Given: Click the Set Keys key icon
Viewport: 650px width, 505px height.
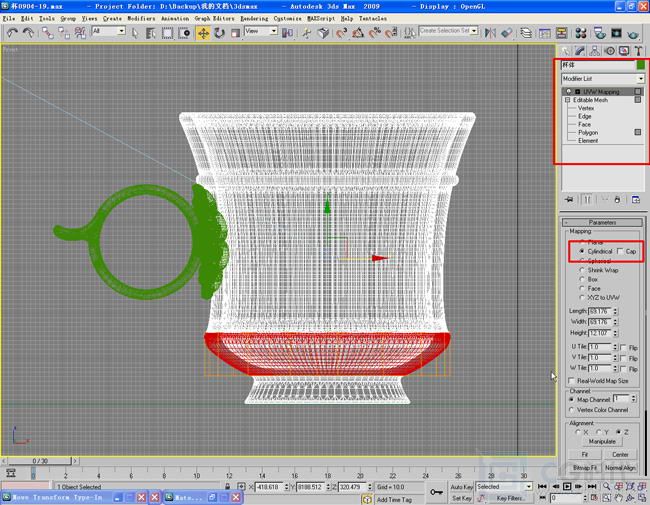Looking at the screenshot, I should [436, 492].
